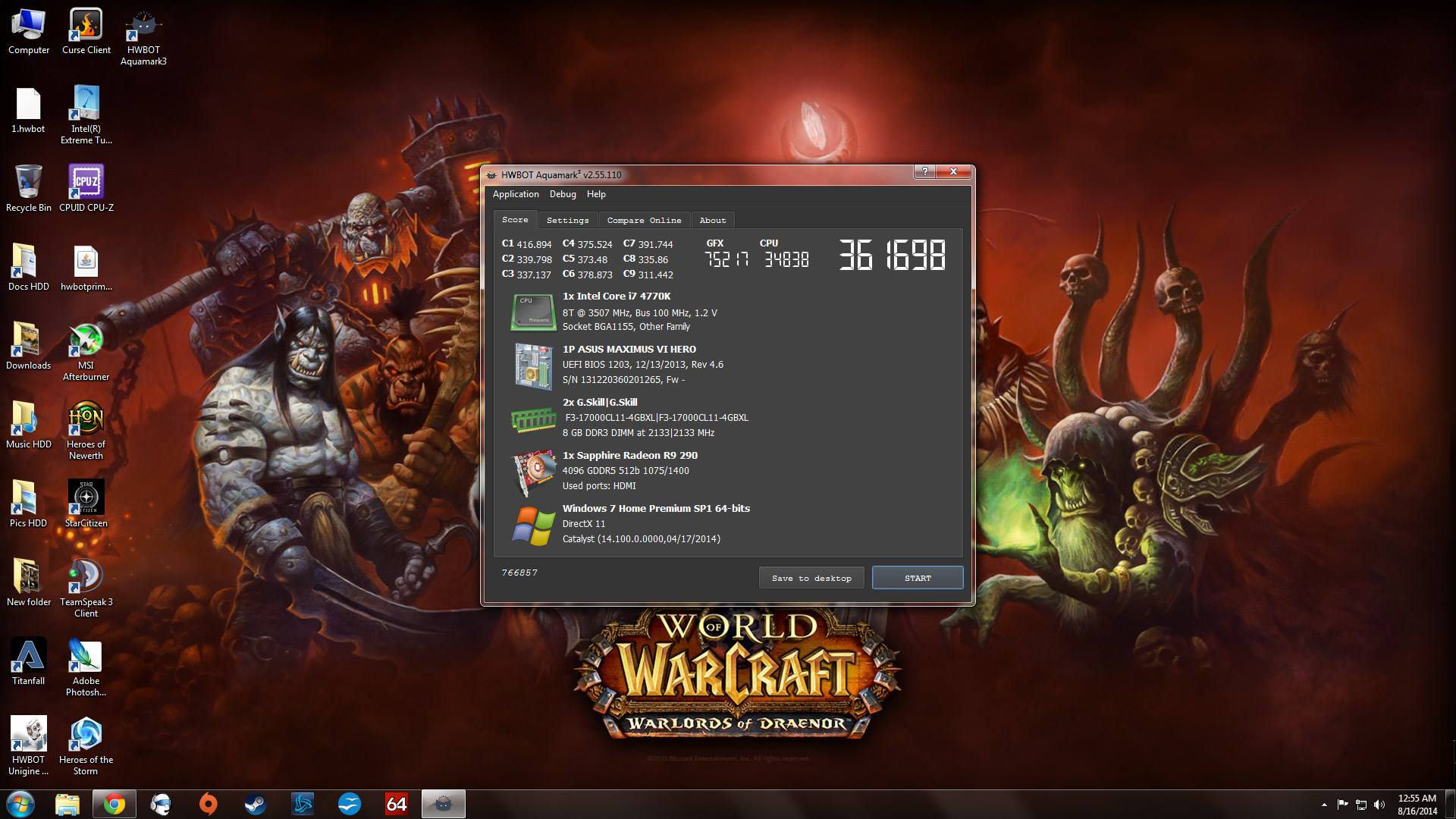1456x819 pixels.
Task: Switch to the Score tab
Action: pyautogui.click(x=515, y=220)
